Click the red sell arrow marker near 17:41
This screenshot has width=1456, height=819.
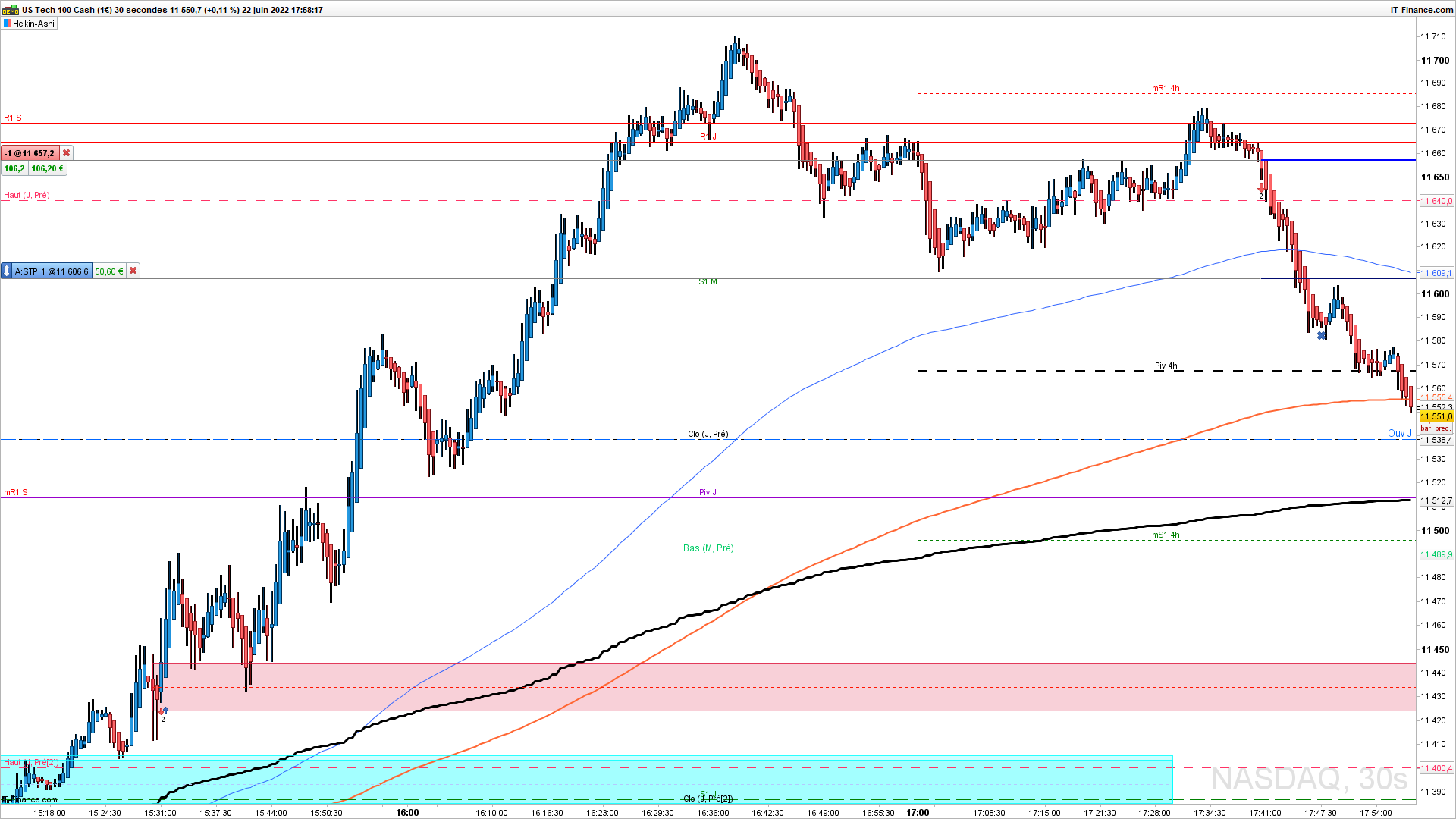(1262, 187)
